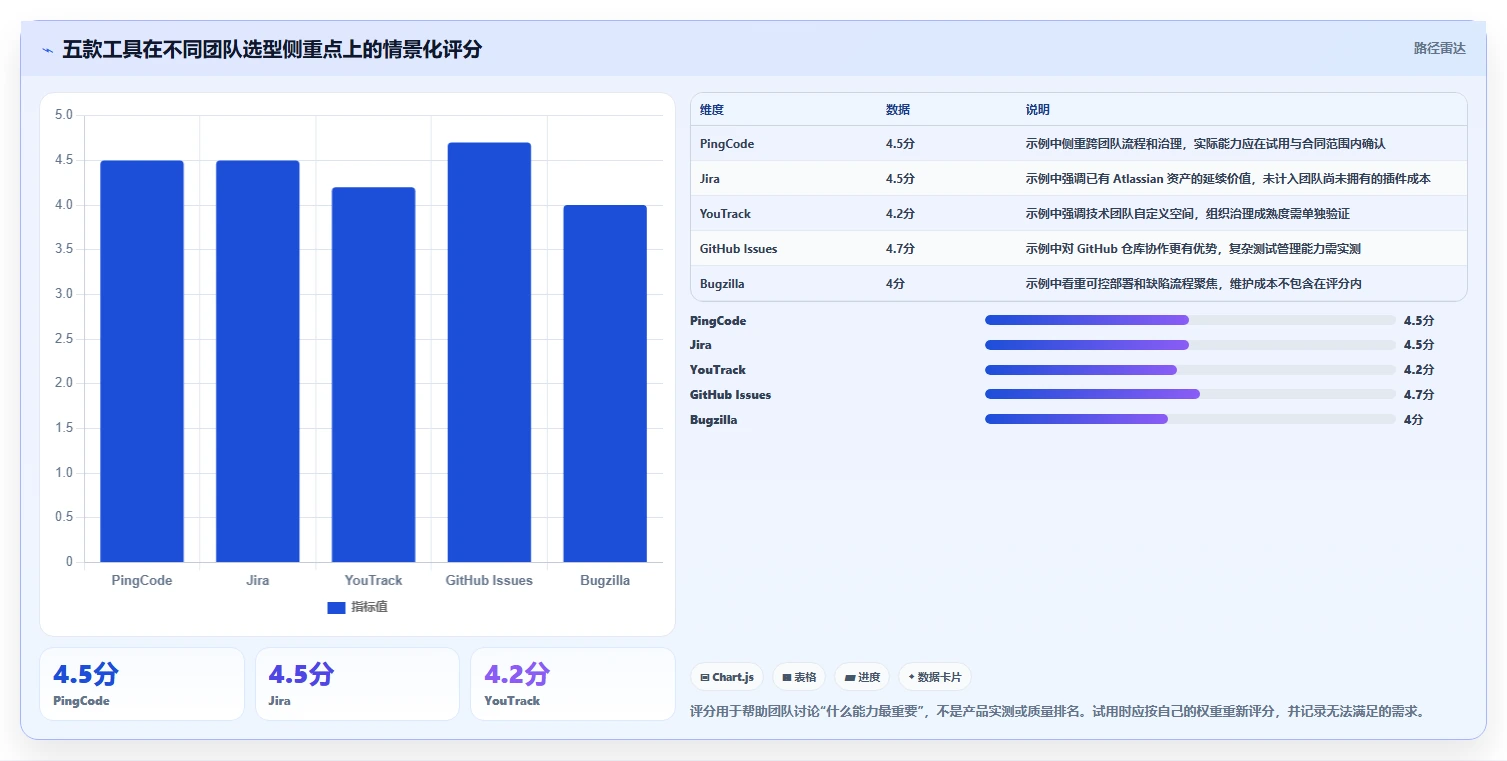Click the PingCode x-axis label
The width and height of the screenshot is (1507, 761).
pyautogui.click(x=142, y=580)
